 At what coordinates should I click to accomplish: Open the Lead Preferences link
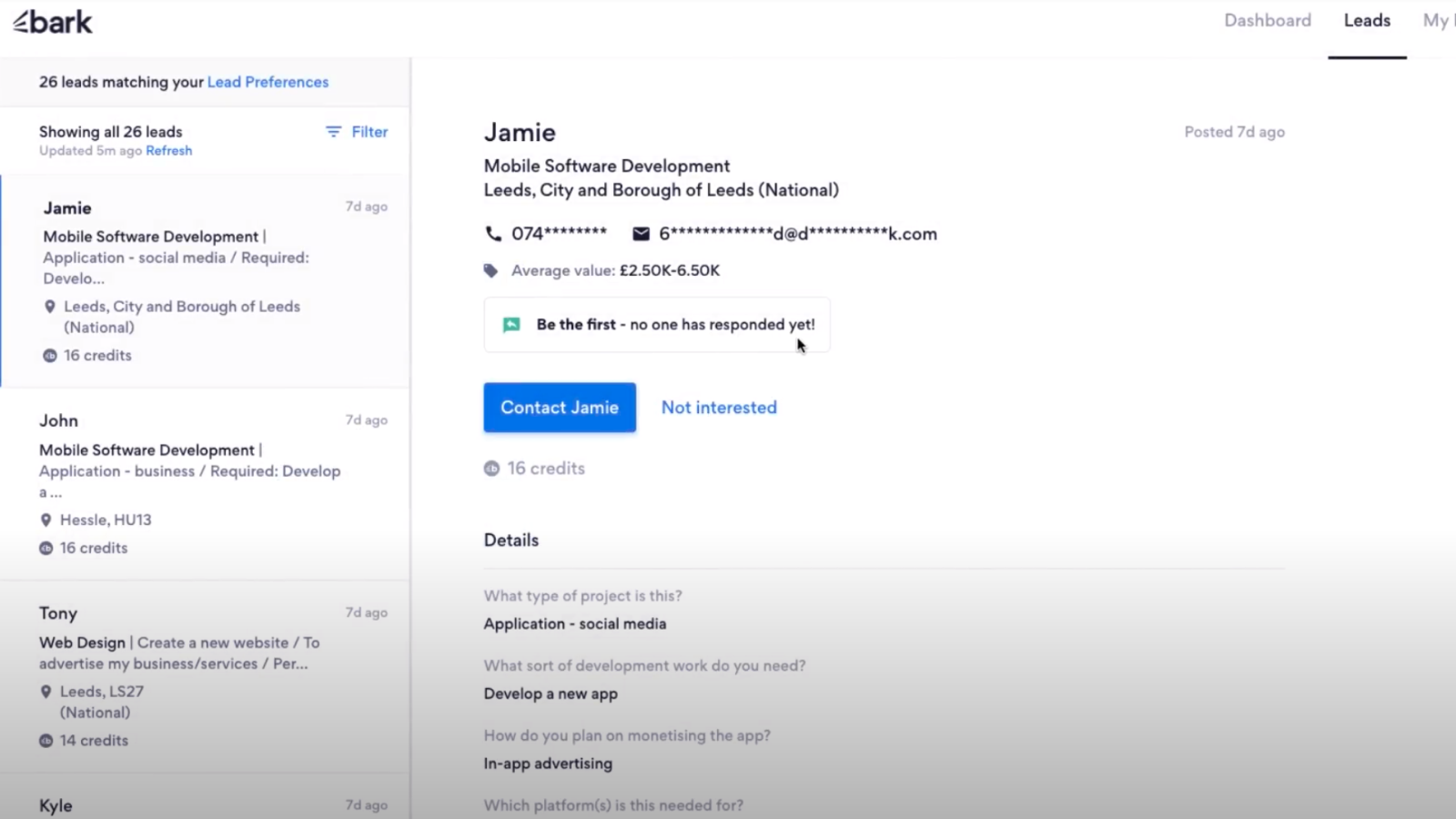coord(268,82)
